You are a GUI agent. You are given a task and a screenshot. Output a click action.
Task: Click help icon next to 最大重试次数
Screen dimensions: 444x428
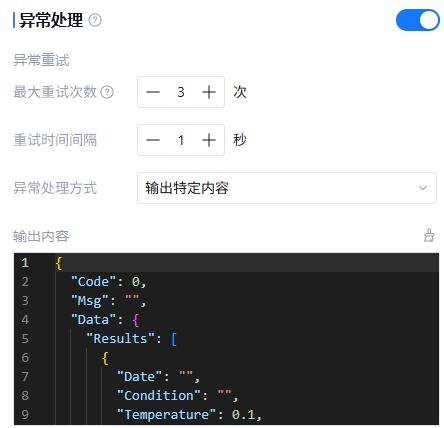pos(107,92)
